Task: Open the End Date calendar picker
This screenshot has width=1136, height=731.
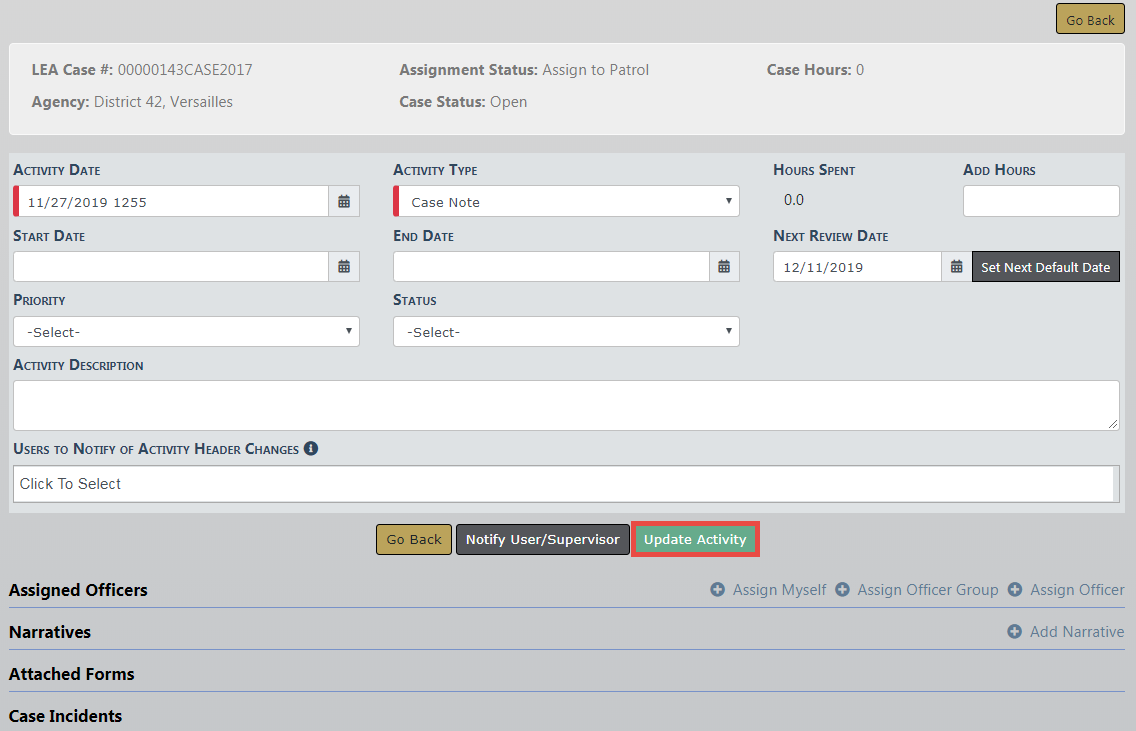Action: click(x=724, y=267)
